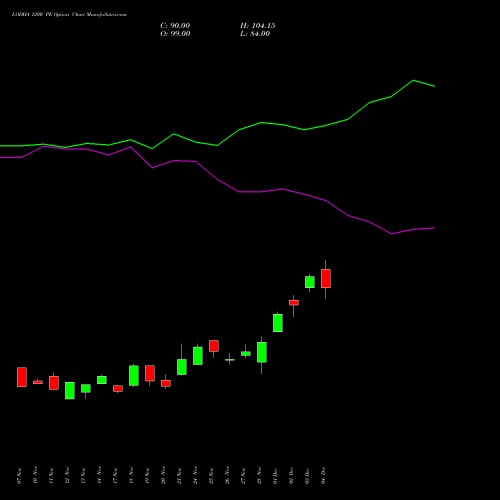Click the 04 Dec date label
The image size is (500, 500).
click(x=323, y=475)
